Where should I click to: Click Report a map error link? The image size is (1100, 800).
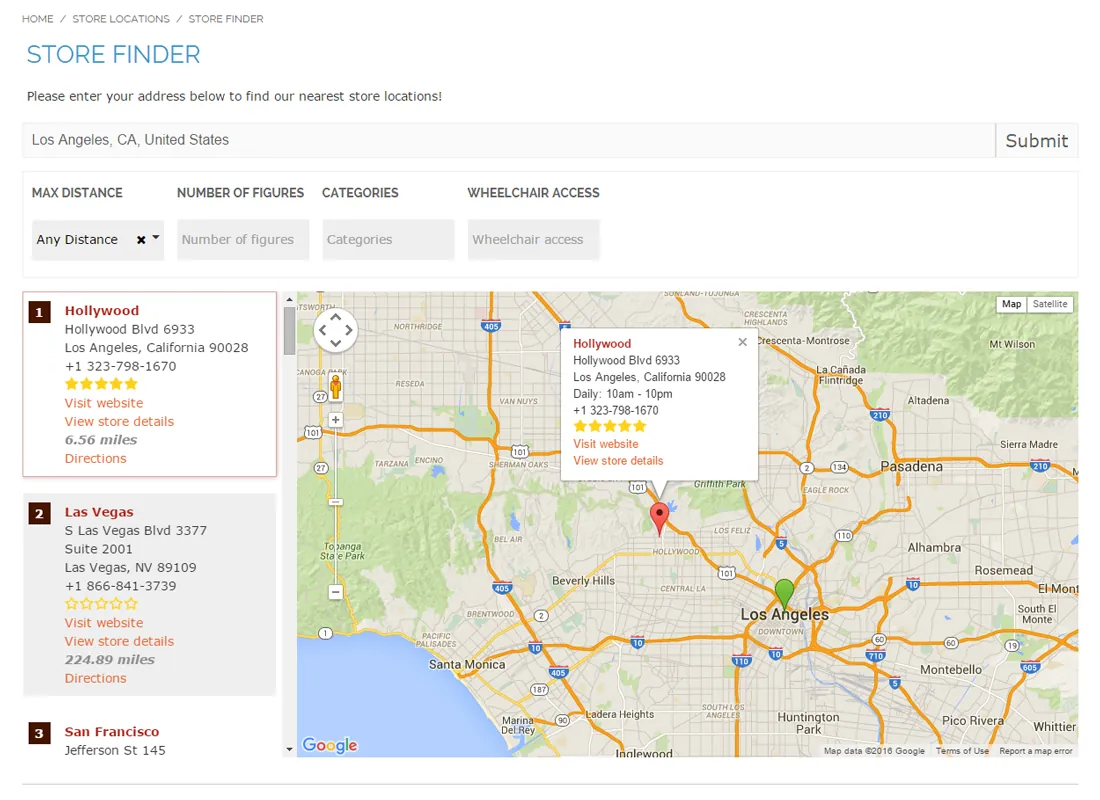point(1035,751)
